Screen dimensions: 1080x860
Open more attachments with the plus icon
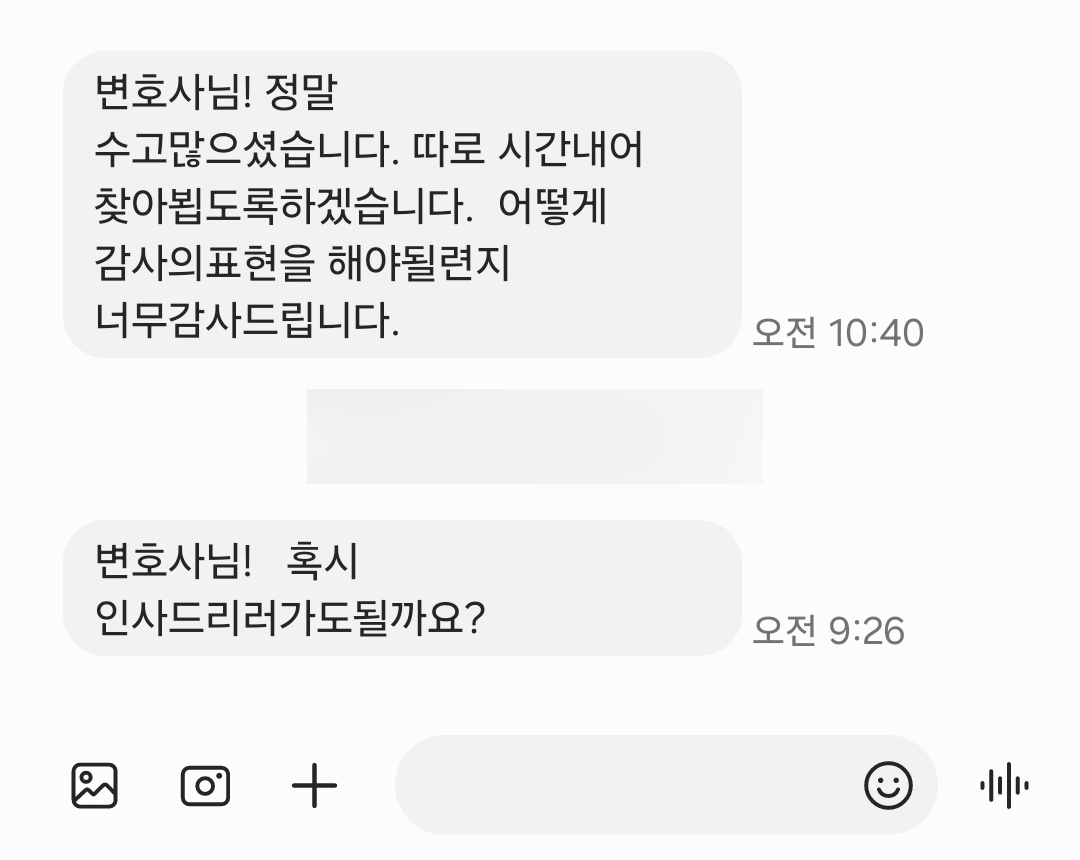(x=314, y=785)
